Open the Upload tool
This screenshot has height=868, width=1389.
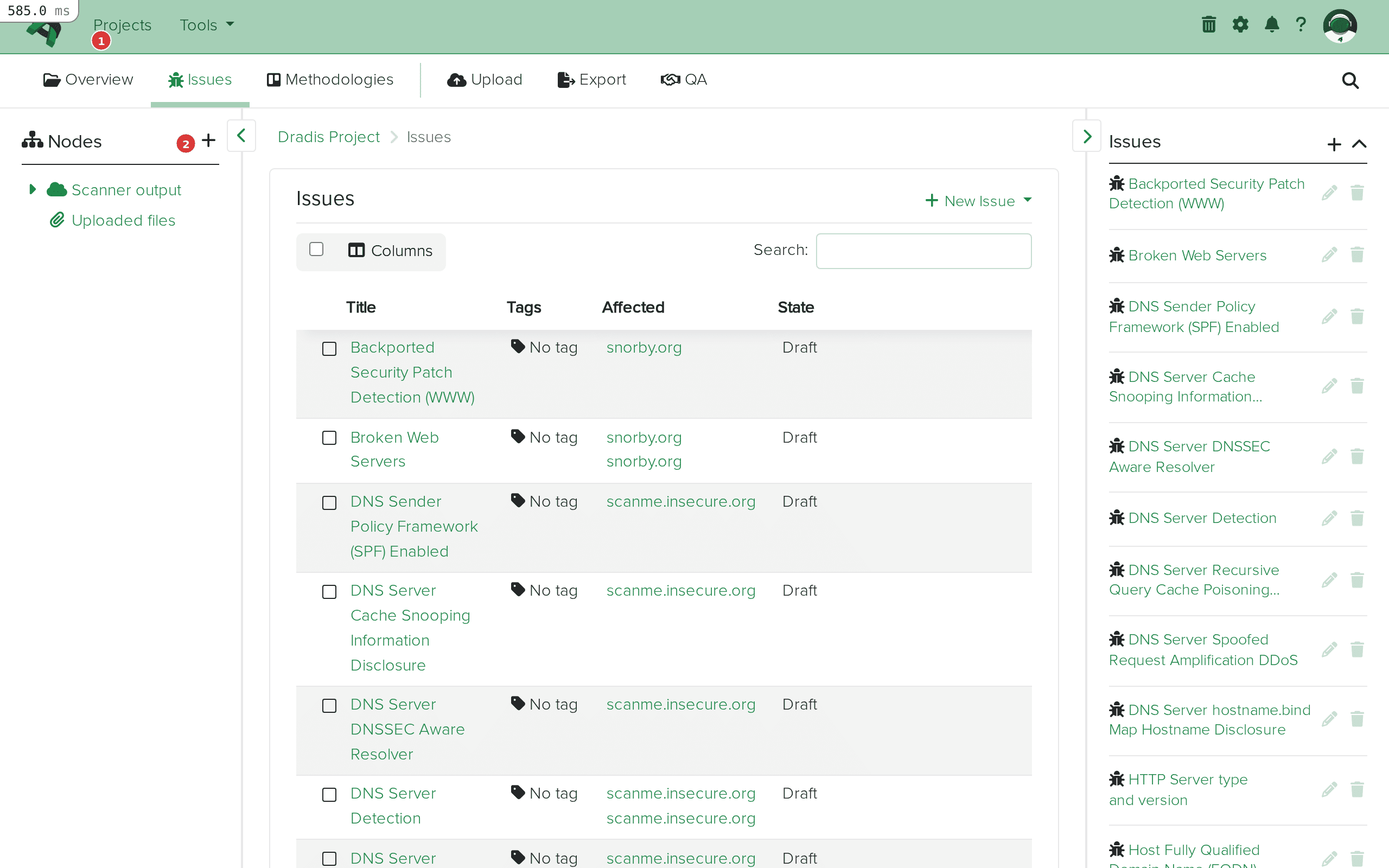point(484,80)
